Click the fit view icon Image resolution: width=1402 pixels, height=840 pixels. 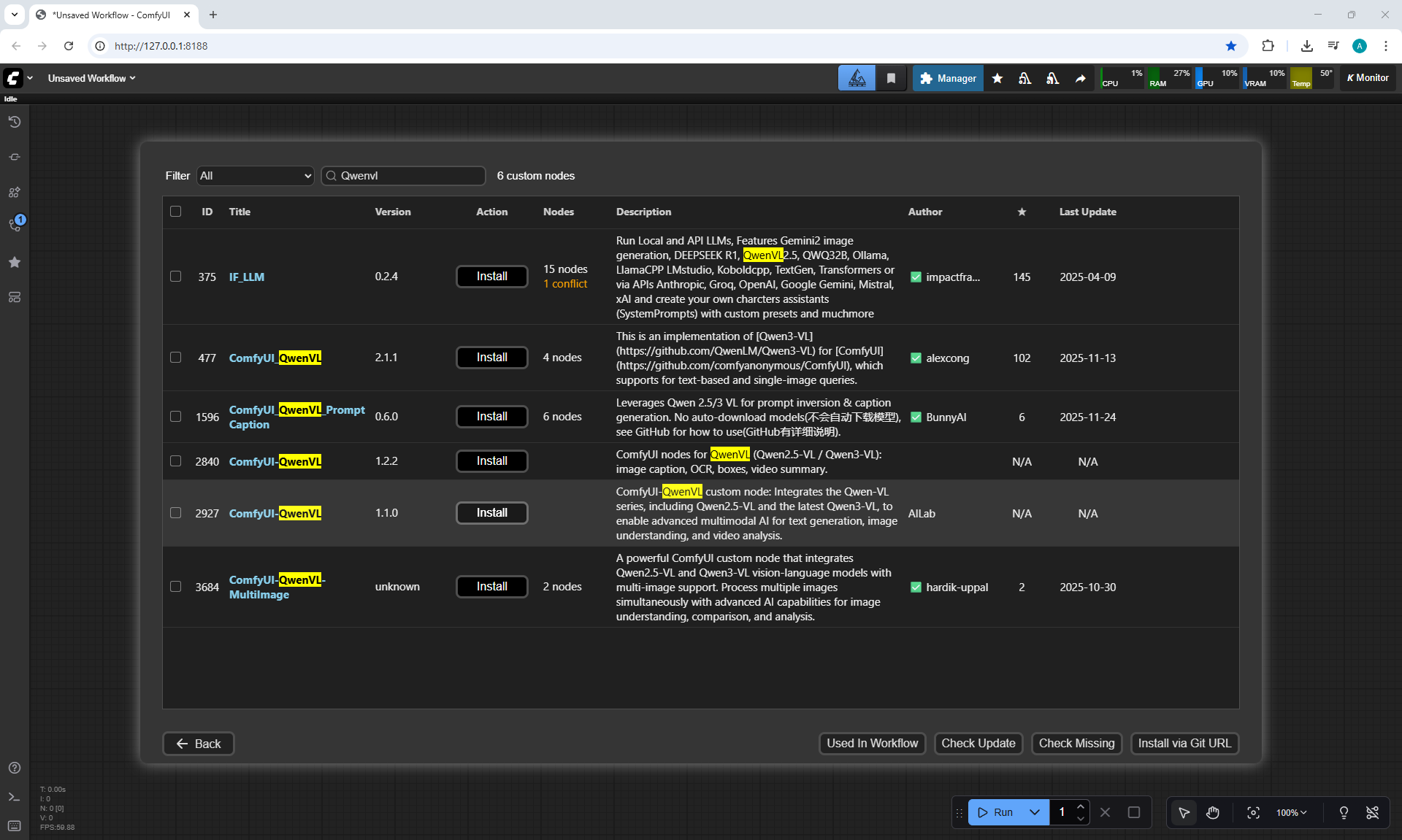[x=1253, y=812]
